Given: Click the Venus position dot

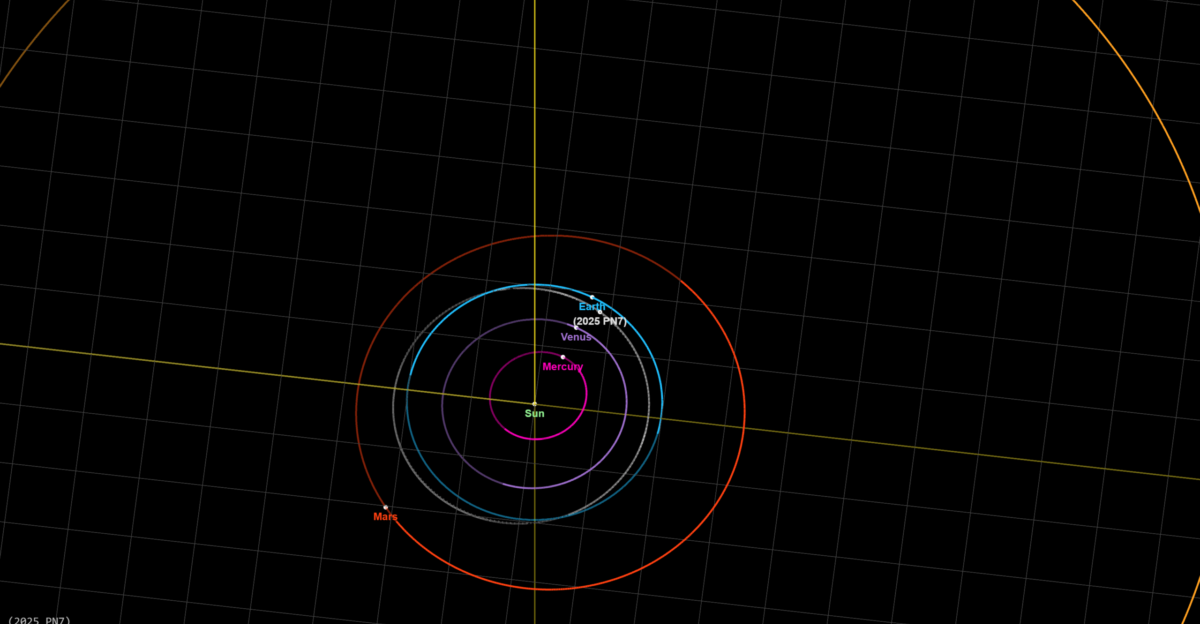Looking at the screenshot, I should click(576, 327).
